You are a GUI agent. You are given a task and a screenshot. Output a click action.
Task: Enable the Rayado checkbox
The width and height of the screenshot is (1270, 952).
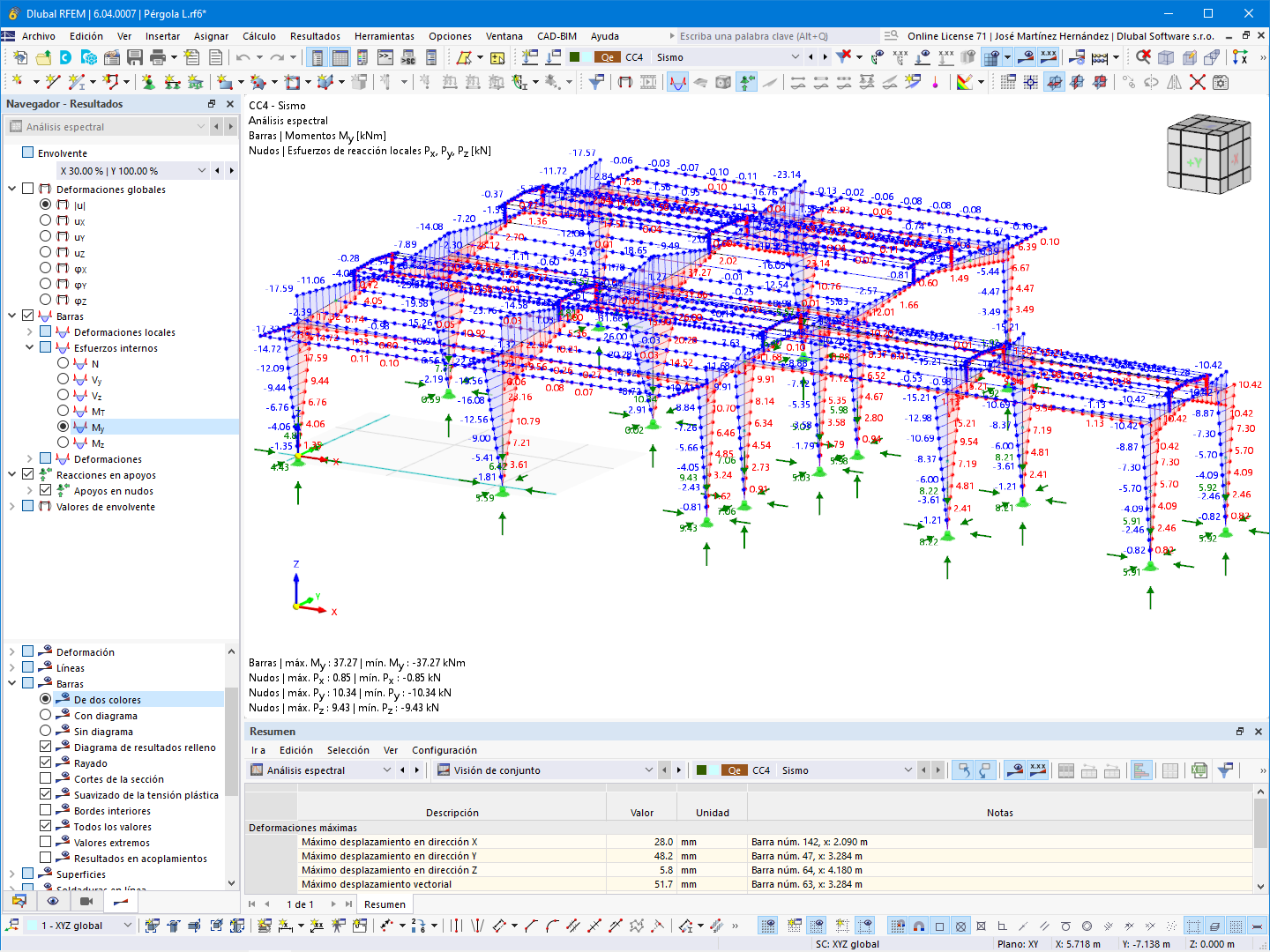[46, 762]
